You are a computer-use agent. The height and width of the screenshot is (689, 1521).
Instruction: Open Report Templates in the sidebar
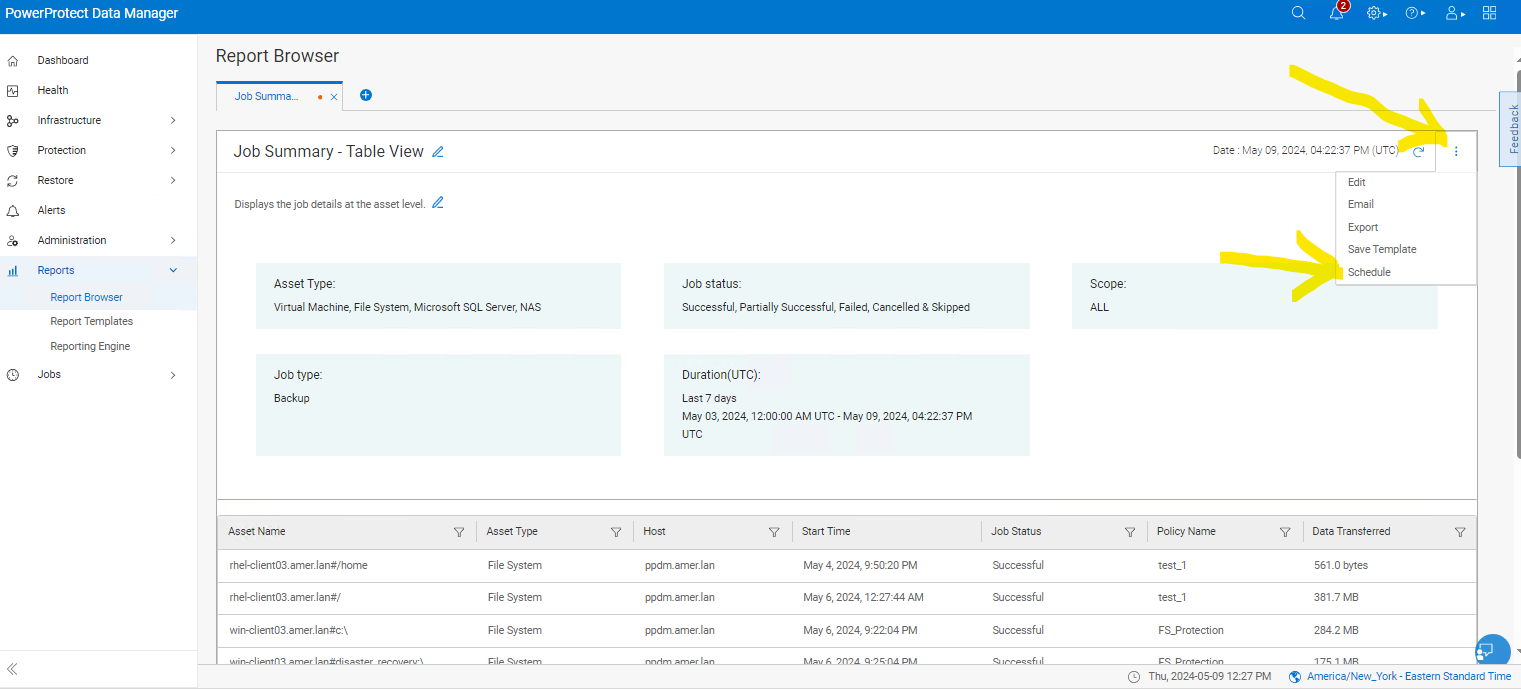click(x=91, y=321)
